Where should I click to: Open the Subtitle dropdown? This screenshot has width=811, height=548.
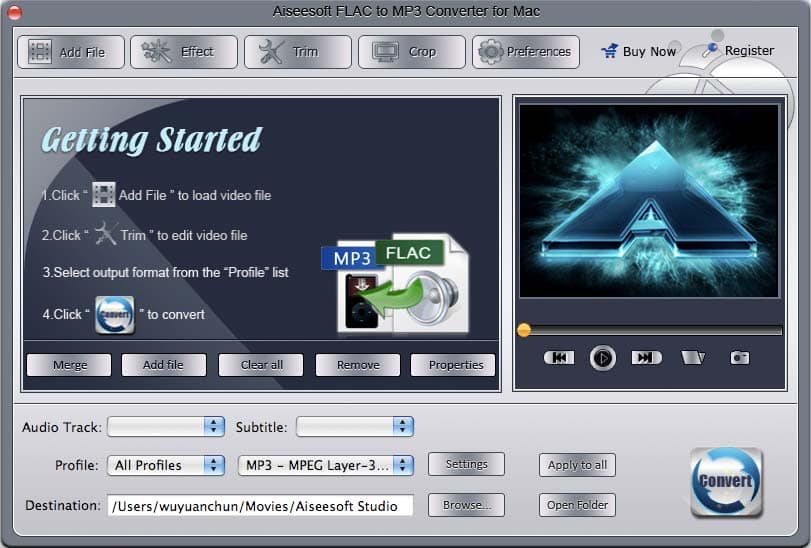click(355, 427)
